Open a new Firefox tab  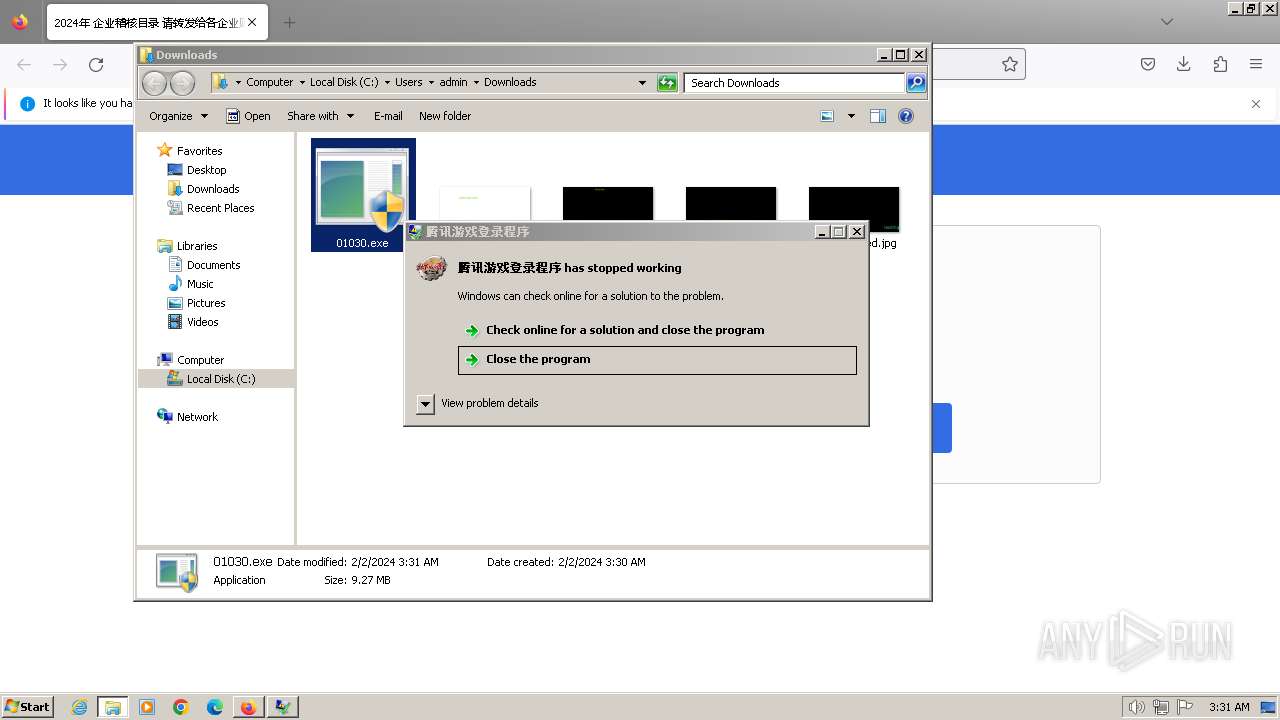point(289,22)
